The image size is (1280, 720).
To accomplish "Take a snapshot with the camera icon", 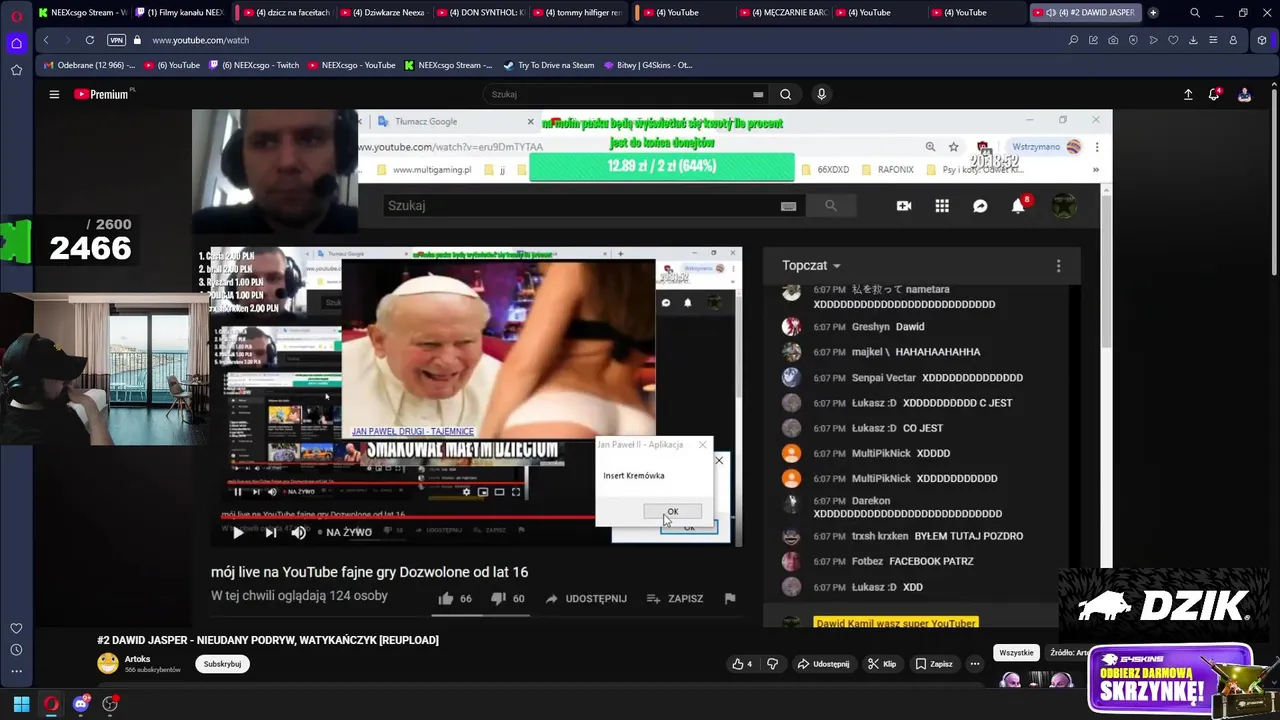I will coord(1113,40).
